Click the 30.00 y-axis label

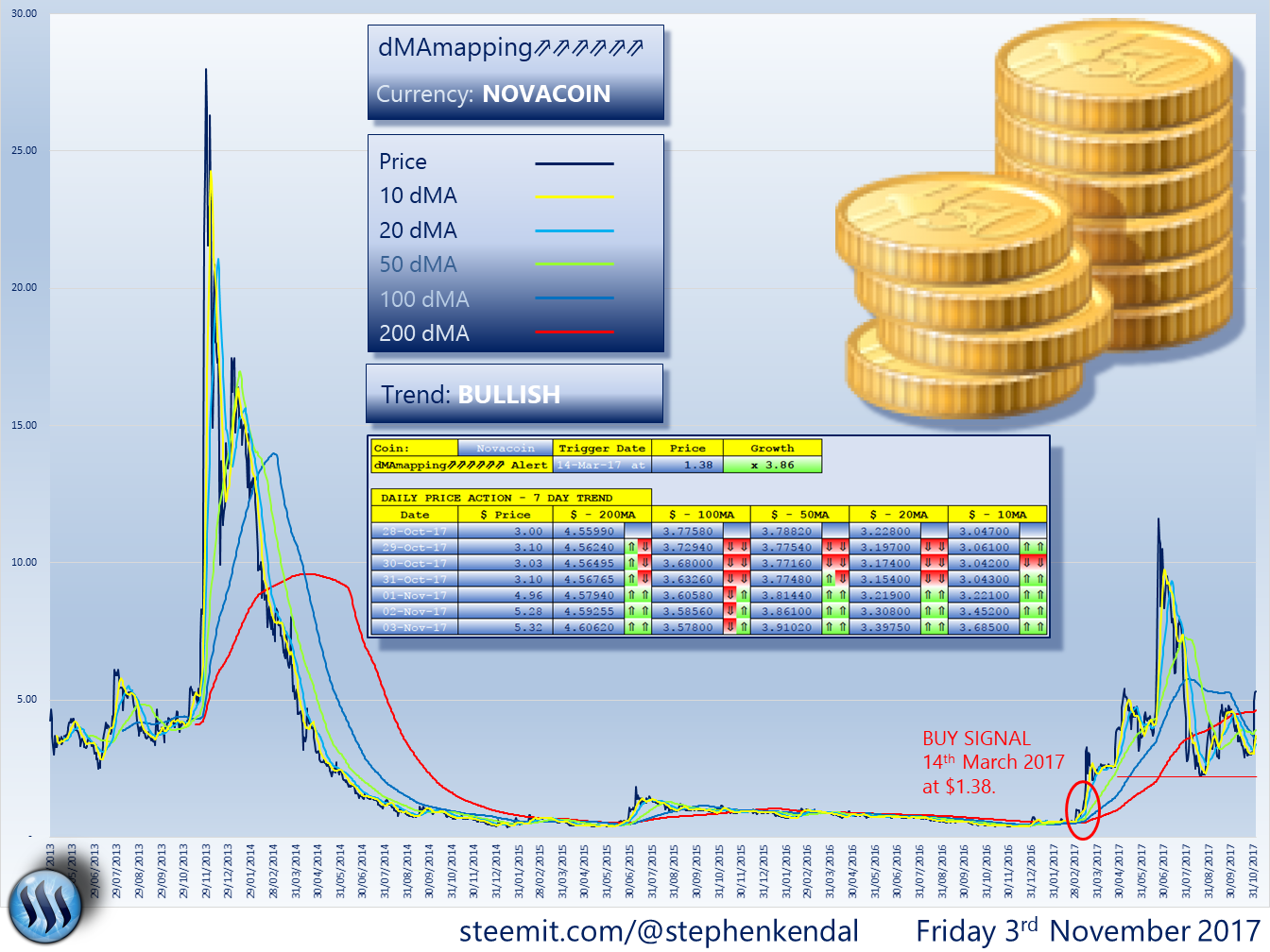pos(25,13)
